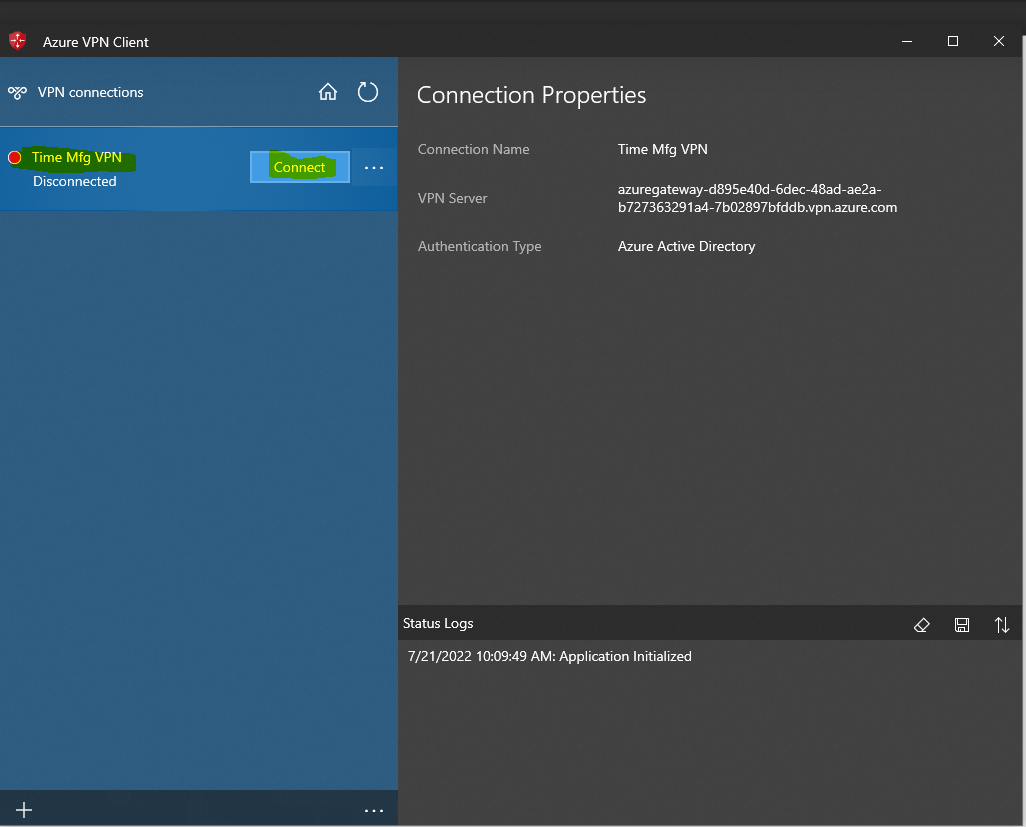This screenshot has width=1026, height=827.
Task: Open the bottom bar ellipsis menu
Action: pyautogui.click(x=374, y=811)
